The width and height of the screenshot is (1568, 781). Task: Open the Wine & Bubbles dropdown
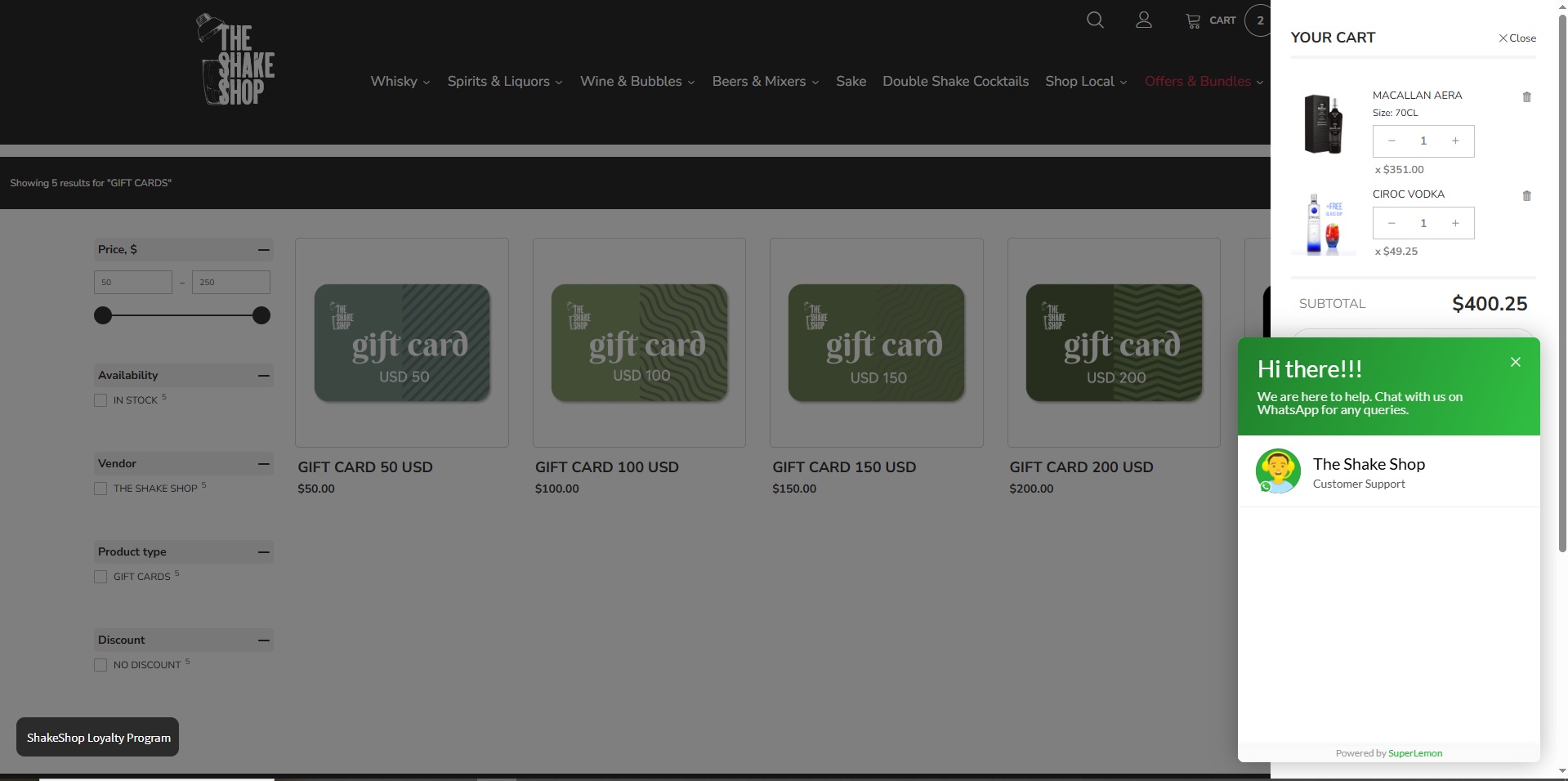637,81
